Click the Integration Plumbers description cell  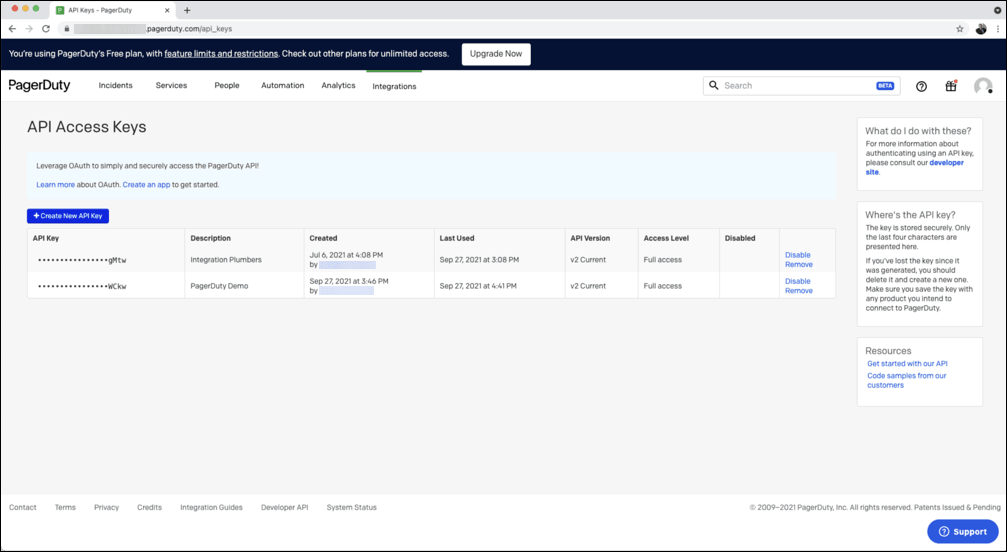point(226,260)
